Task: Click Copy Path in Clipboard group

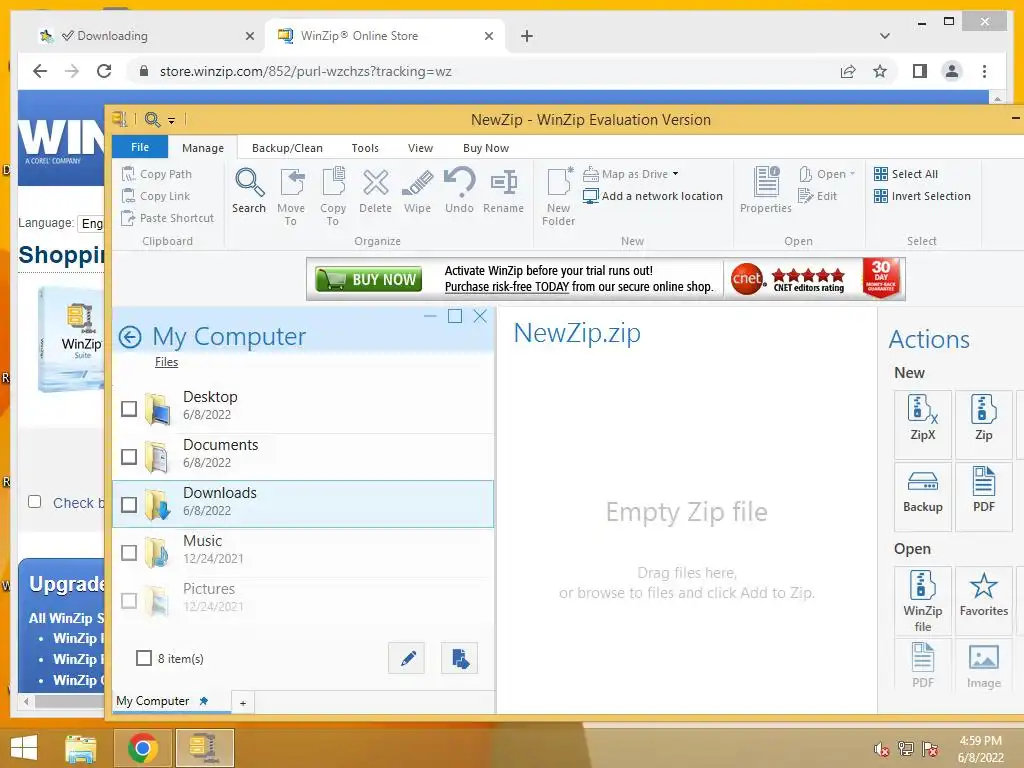Action: 157,174
